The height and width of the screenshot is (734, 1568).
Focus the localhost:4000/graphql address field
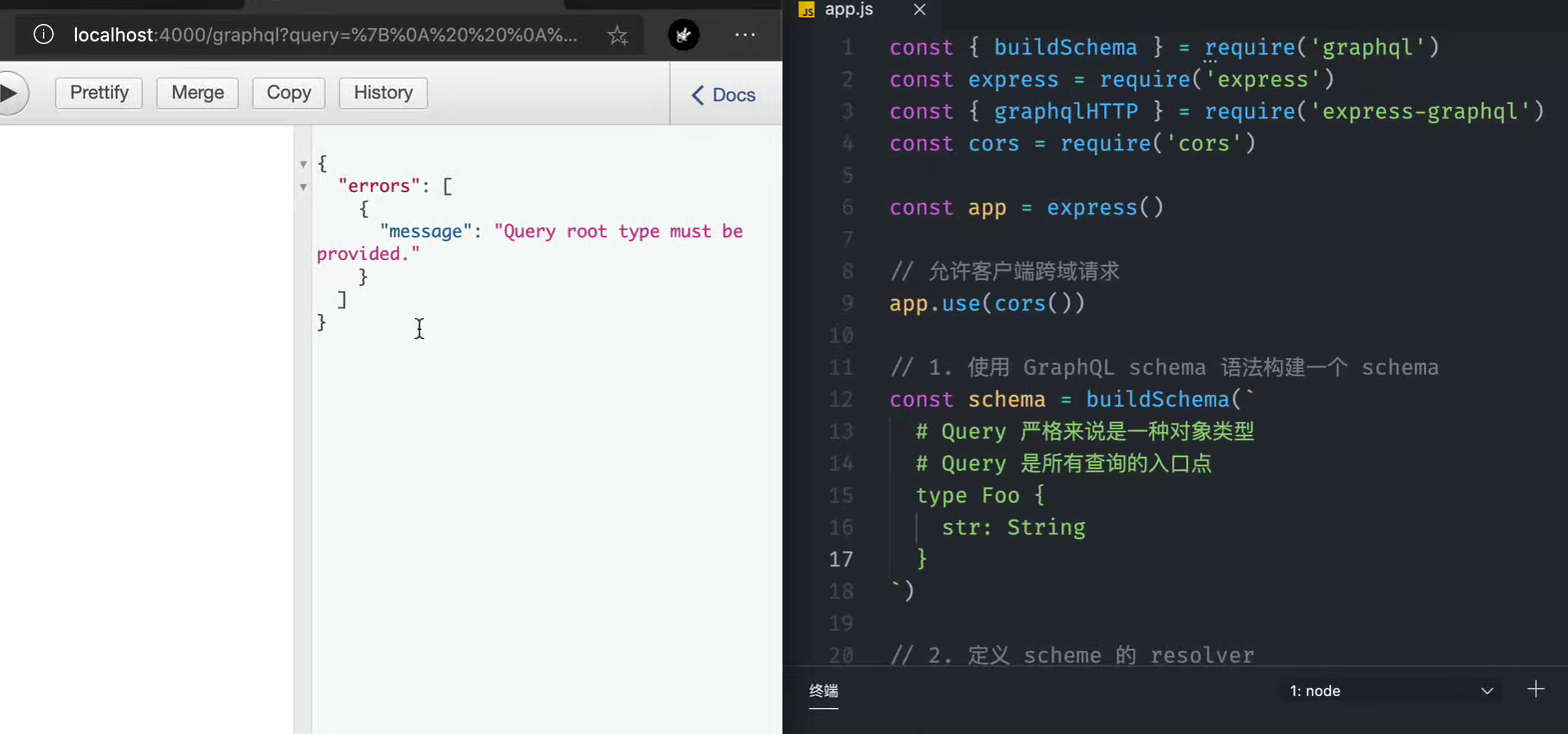(325, 35)
